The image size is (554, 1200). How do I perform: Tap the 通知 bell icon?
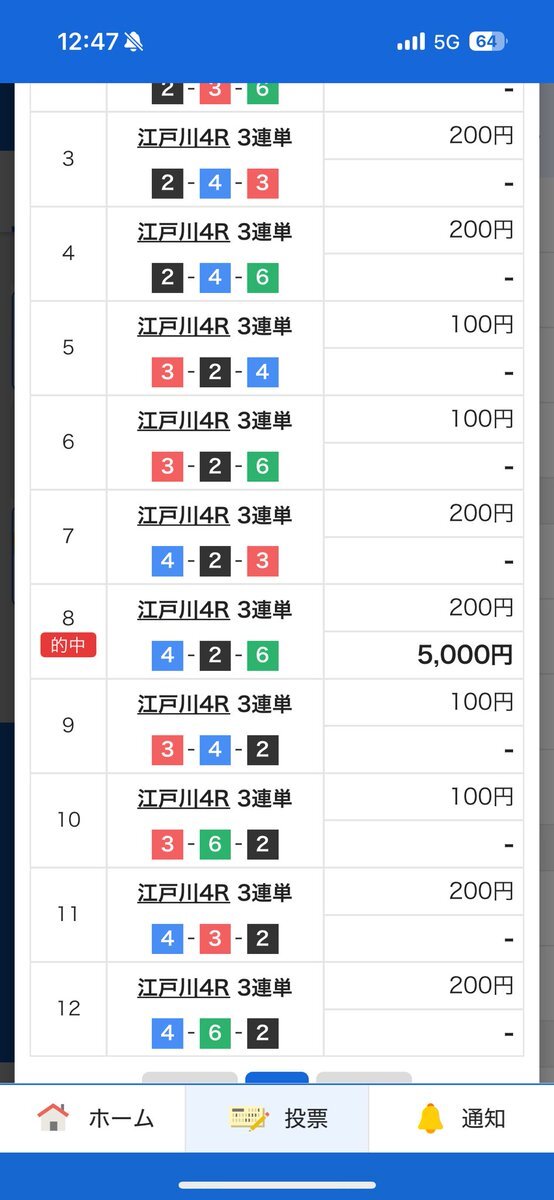[x=430, y=1118]
